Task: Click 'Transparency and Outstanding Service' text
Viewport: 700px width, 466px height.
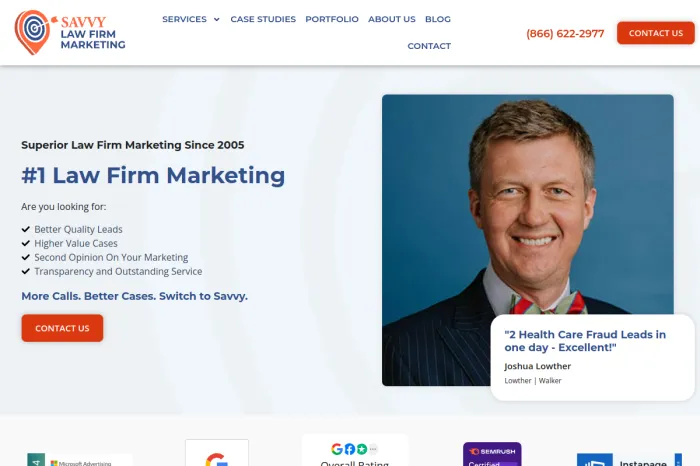Action: [118, 271]
